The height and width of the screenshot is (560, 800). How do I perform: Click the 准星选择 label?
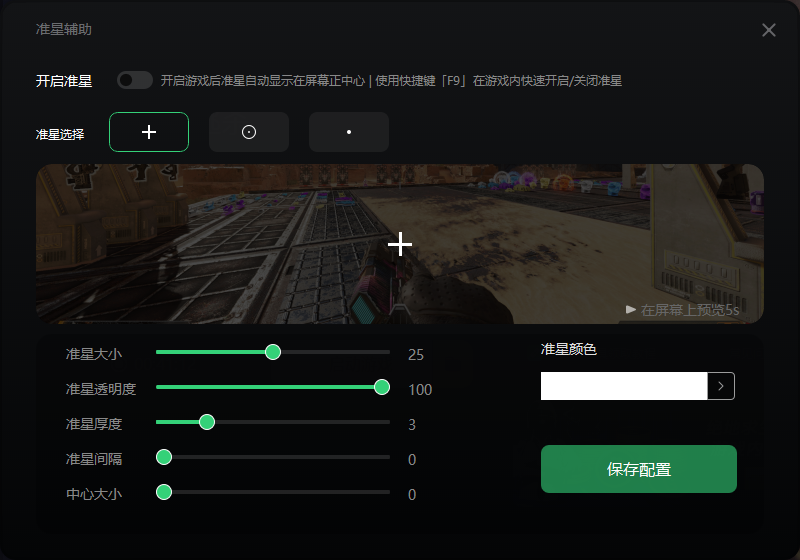(60, 135)
